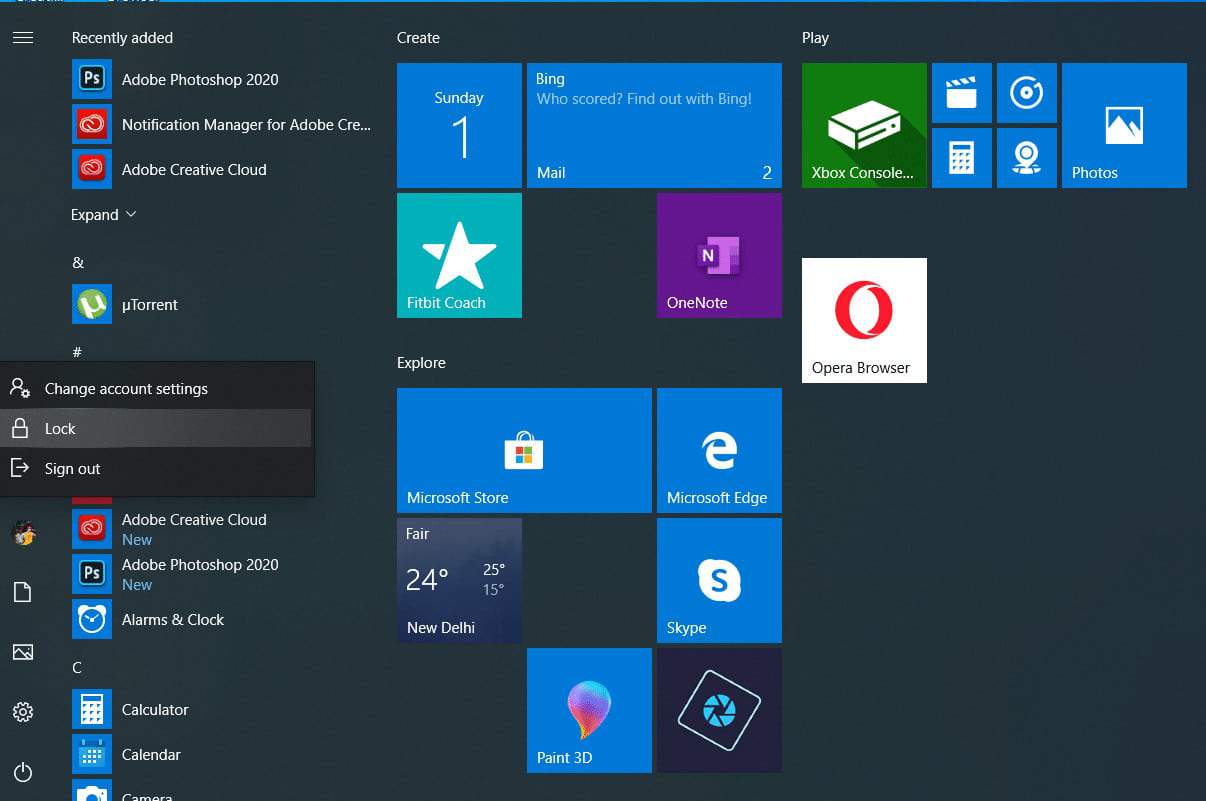Click the "C" letter header in app list

click(x=77, y=667)
